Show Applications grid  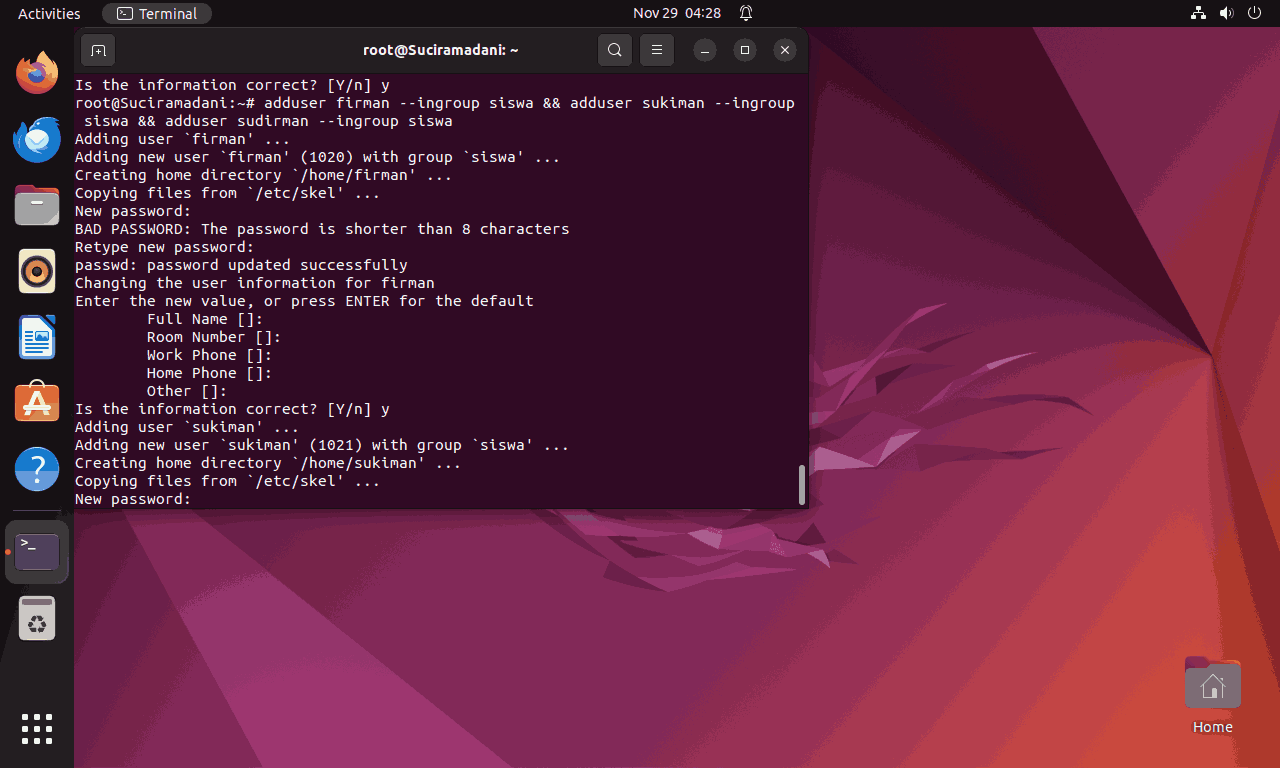pos(37,729)
